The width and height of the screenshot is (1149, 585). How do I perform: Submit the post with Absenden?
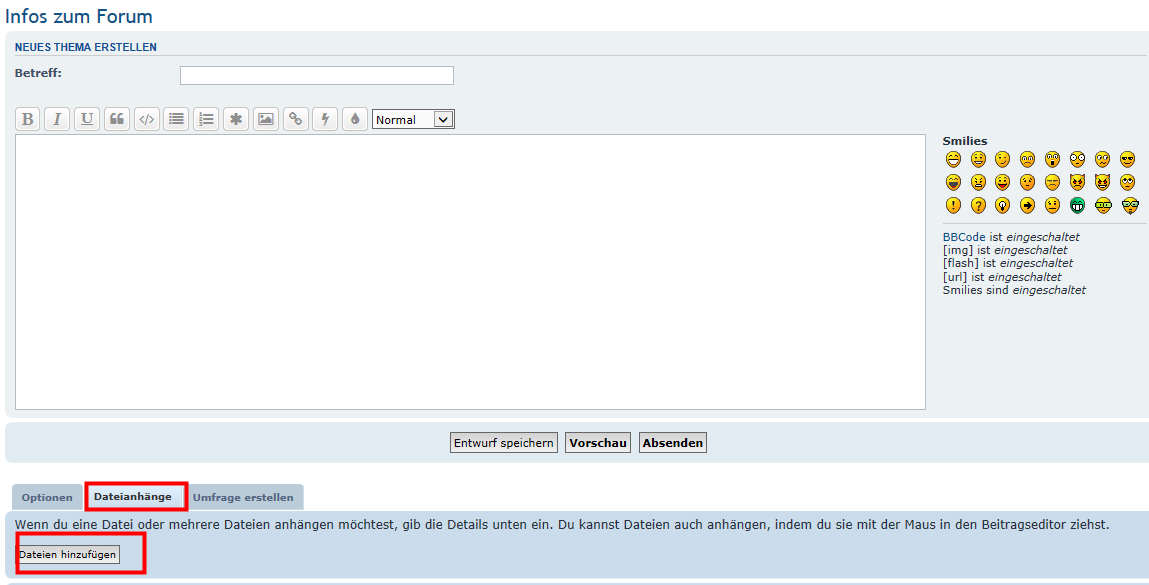[673, 443]
